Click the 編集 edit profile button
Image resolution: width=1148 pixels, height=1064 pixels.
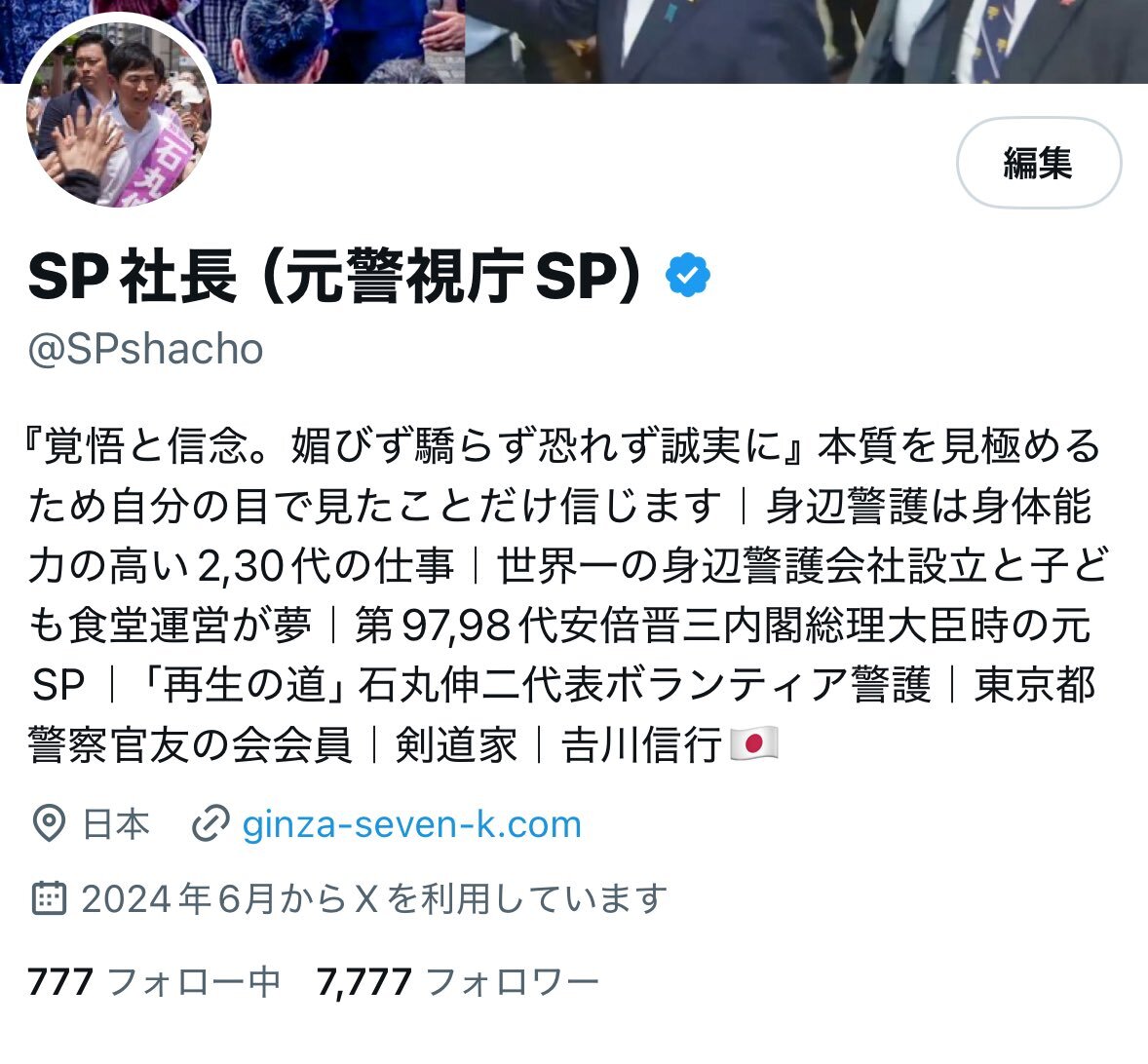click(x=1038, y=163)
